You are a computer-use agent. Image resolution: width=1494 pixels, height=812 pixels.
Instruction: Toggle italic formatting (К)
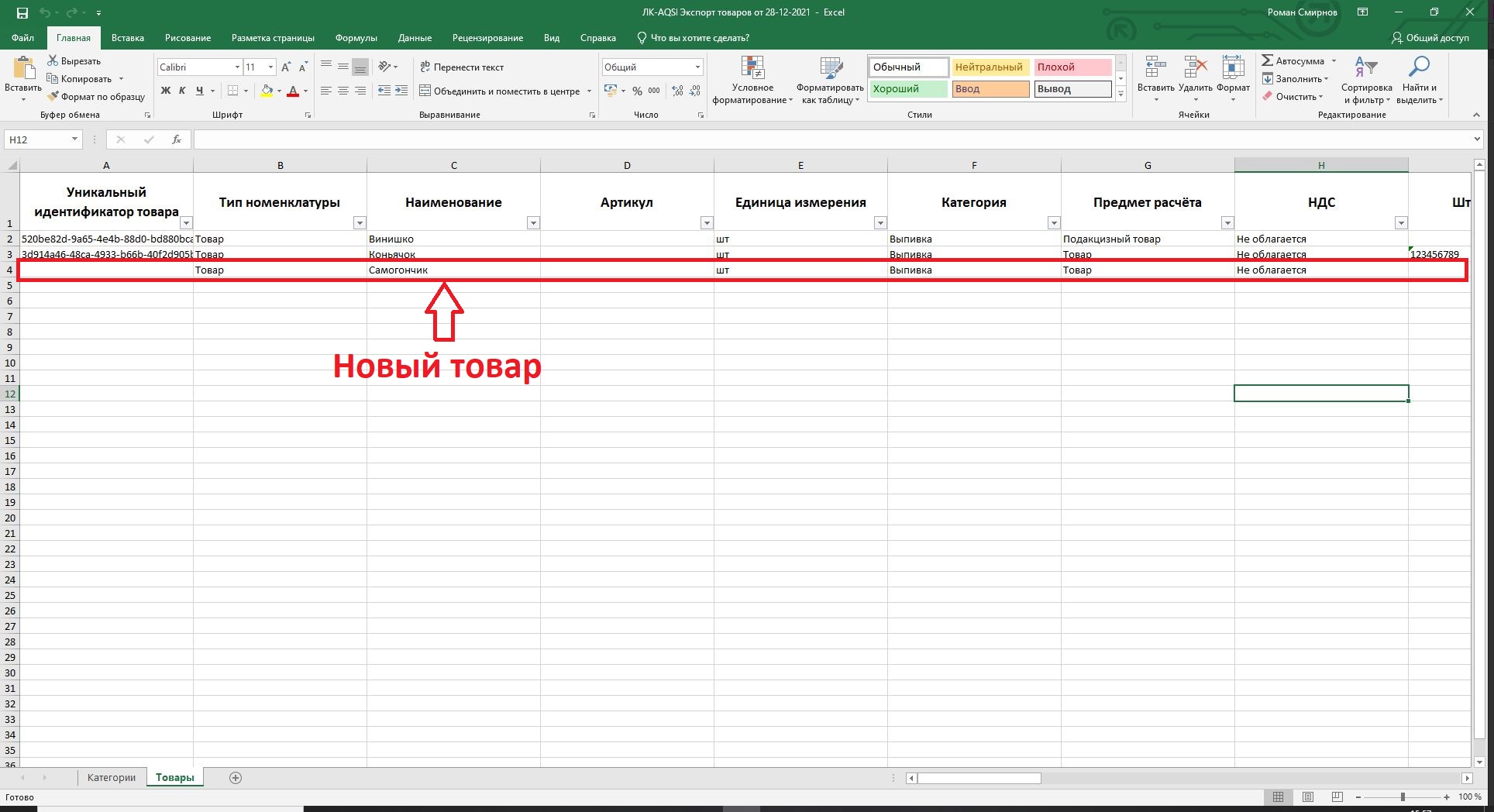click(x=182, y=91)
